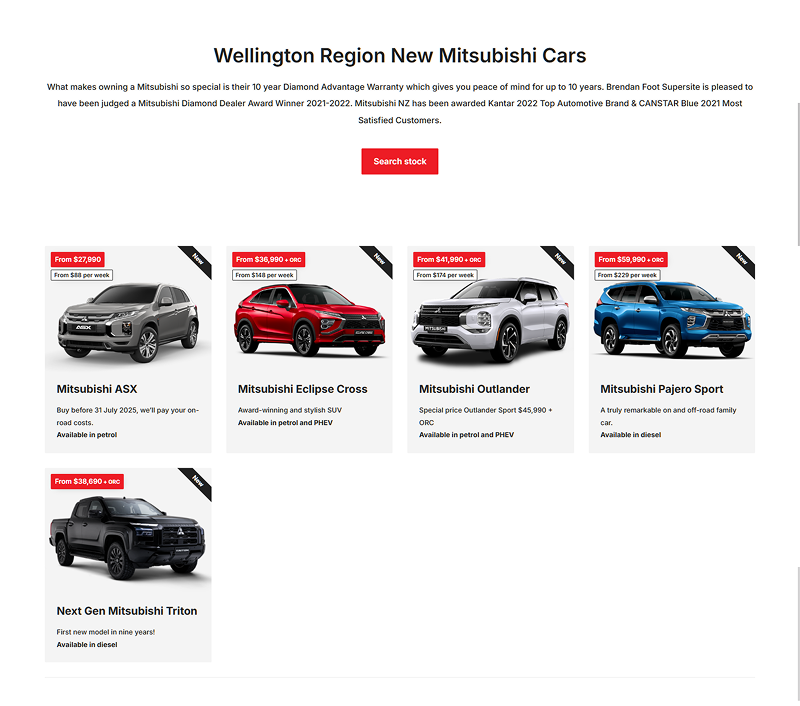The height and width of the screenshot is (706, 800).
Task: Click the From $36,990 + ORC badge
Action: tap(268, 259)
